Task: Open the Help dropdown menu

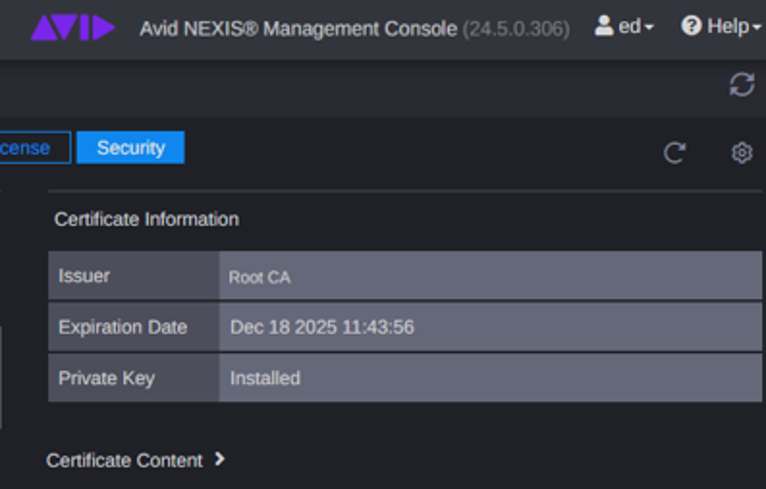Action: coord(721,26)
